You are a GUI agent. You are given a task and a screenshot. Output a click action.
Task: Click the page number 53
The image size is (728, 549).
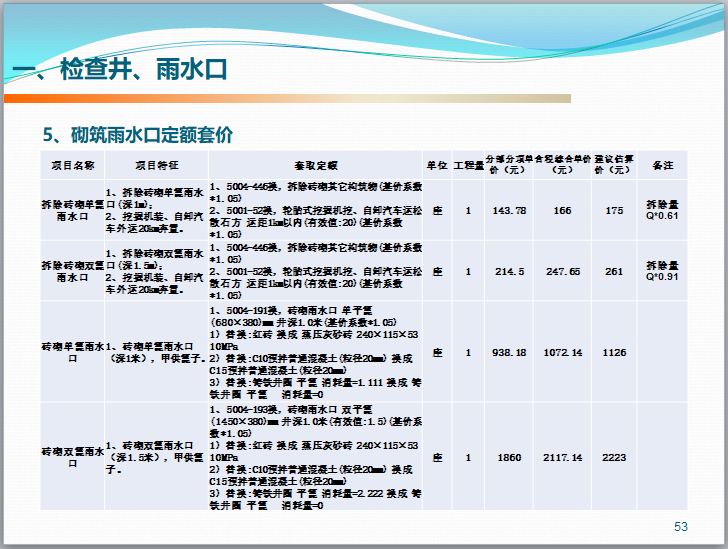click(682, 527)
